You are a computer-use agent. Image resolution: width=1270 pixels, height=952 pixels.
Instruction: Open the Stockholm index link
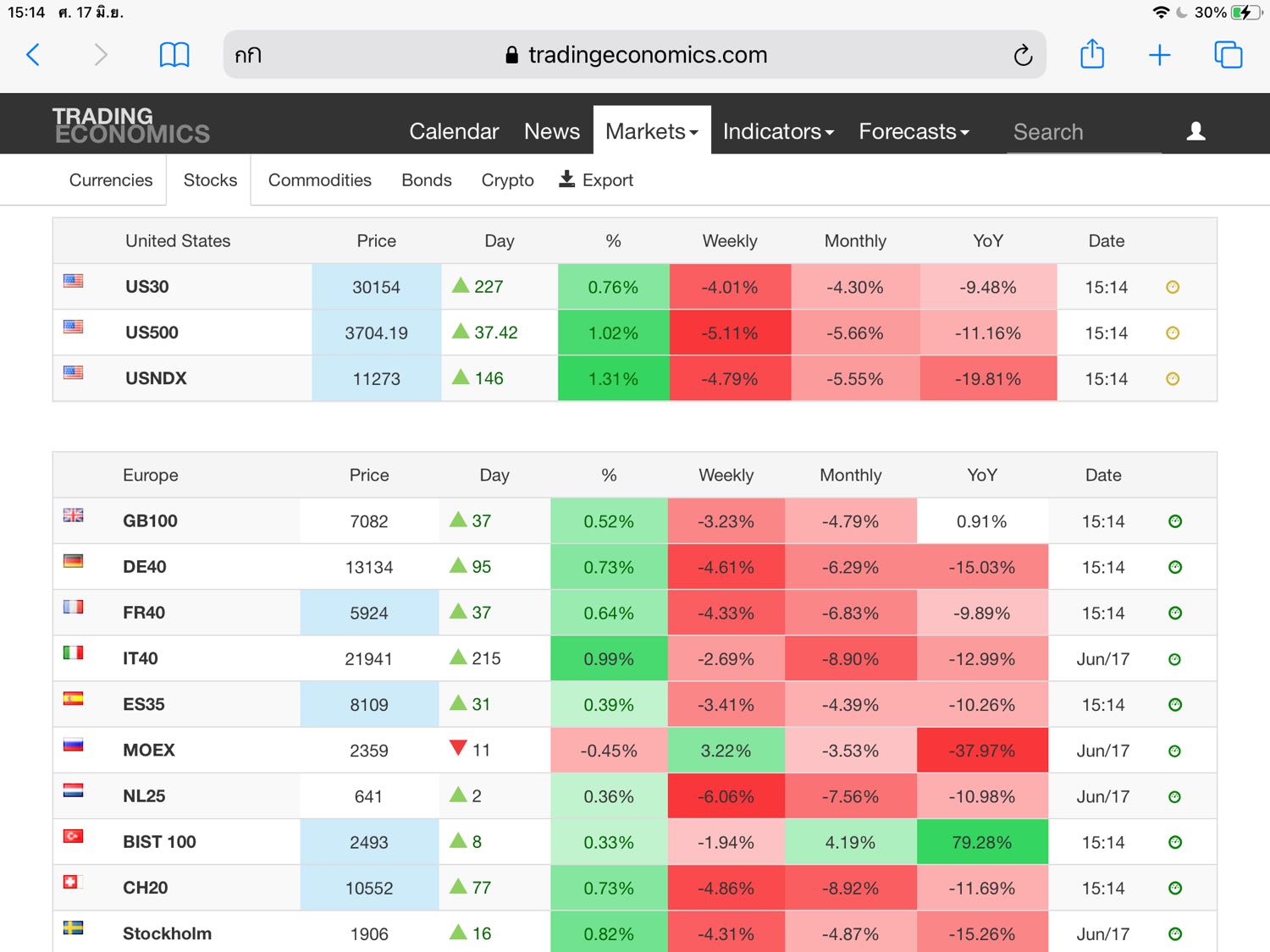tap(167, 933)
